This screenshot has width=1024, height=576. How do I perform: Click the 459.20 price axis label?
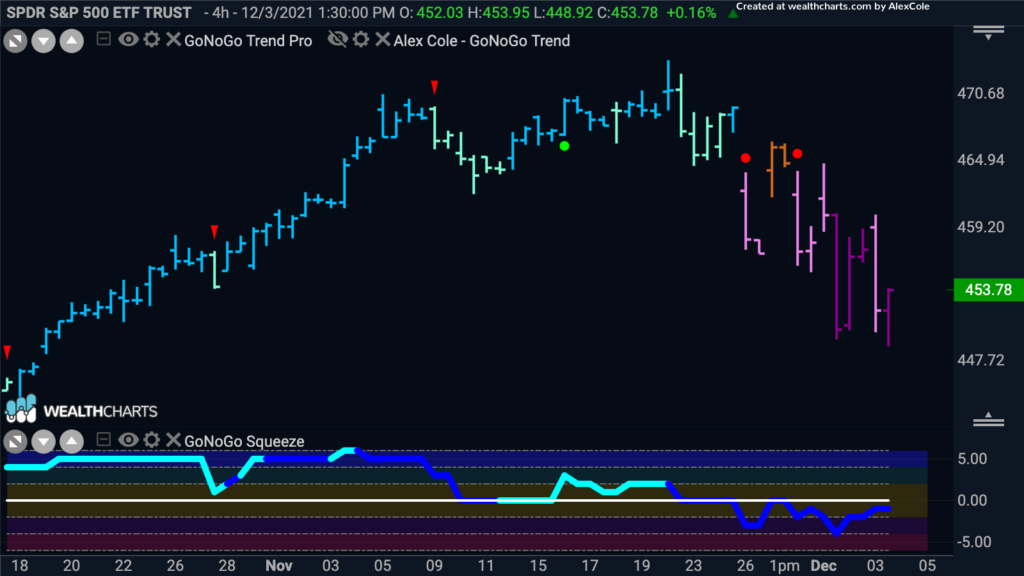pyautogui.click(x=981, y=227)
